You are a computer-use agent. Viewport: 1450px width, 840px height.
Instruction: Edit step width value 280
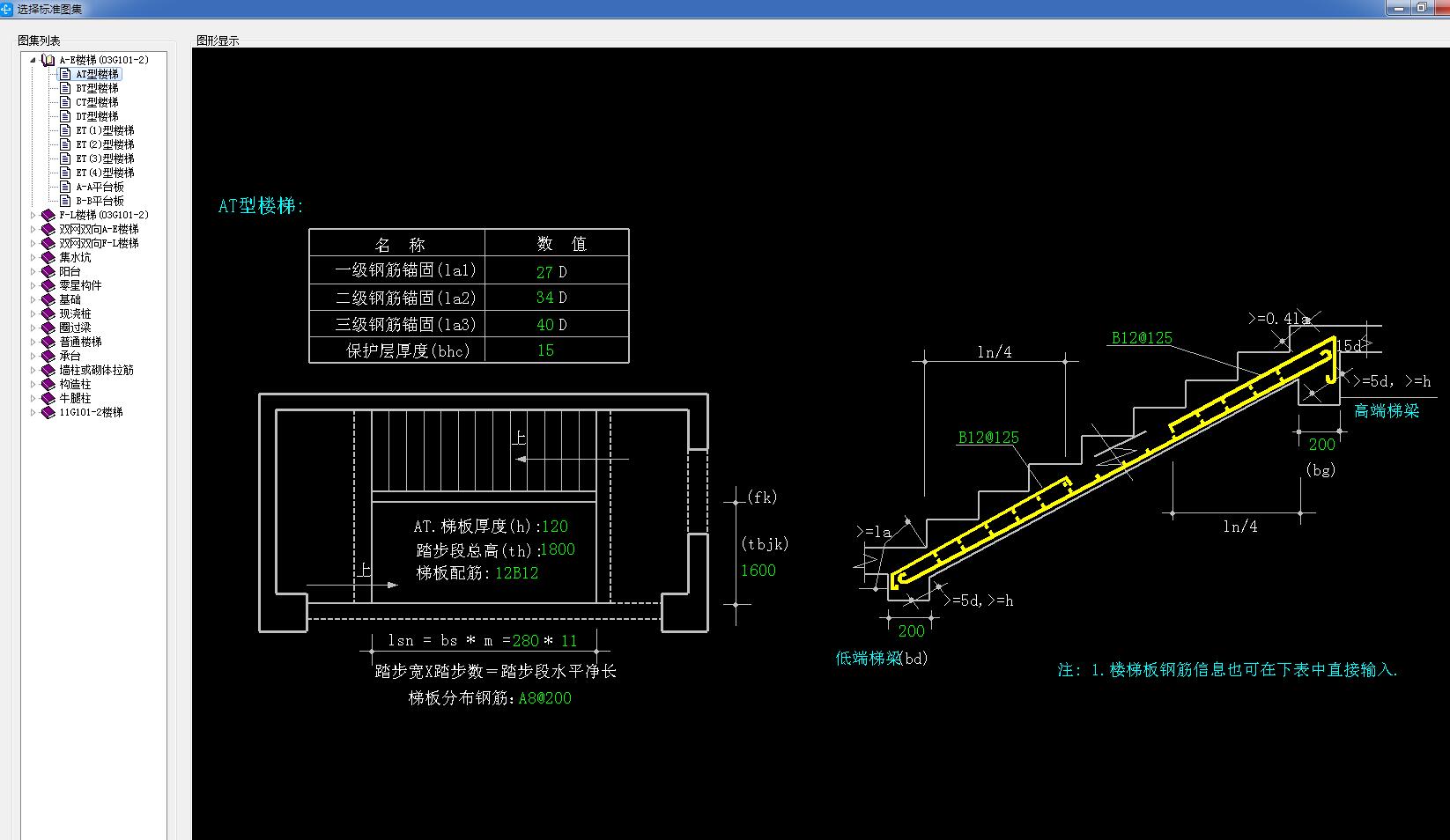pos(526,641)
